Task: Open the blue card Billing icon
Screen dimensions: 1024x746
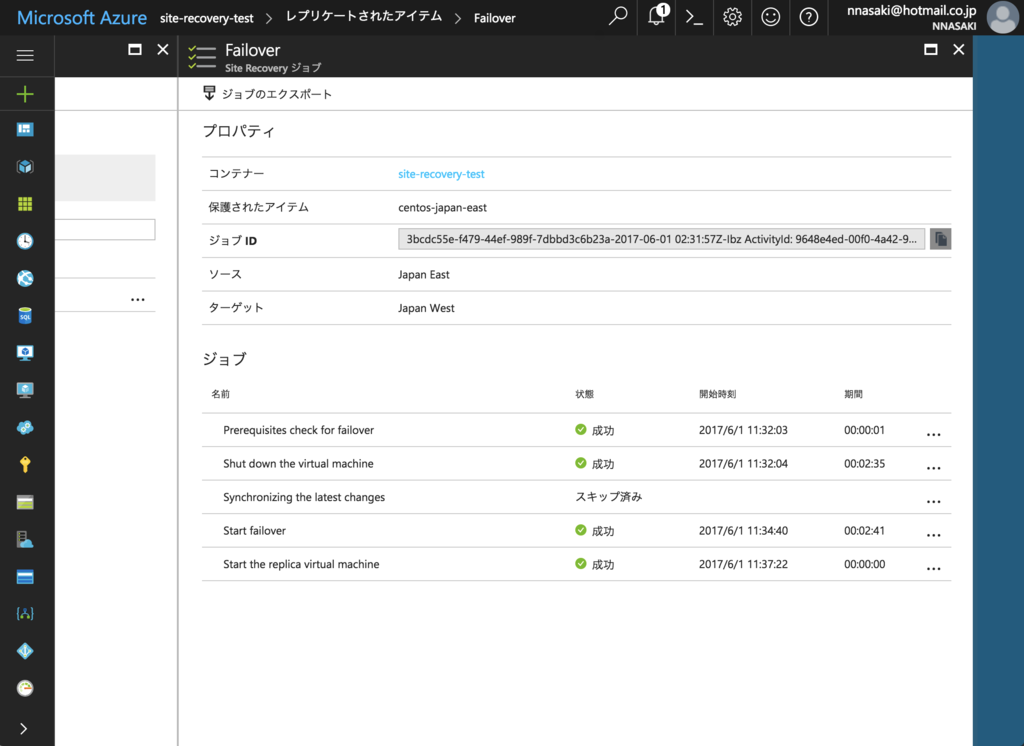Action: pos(25,577)
